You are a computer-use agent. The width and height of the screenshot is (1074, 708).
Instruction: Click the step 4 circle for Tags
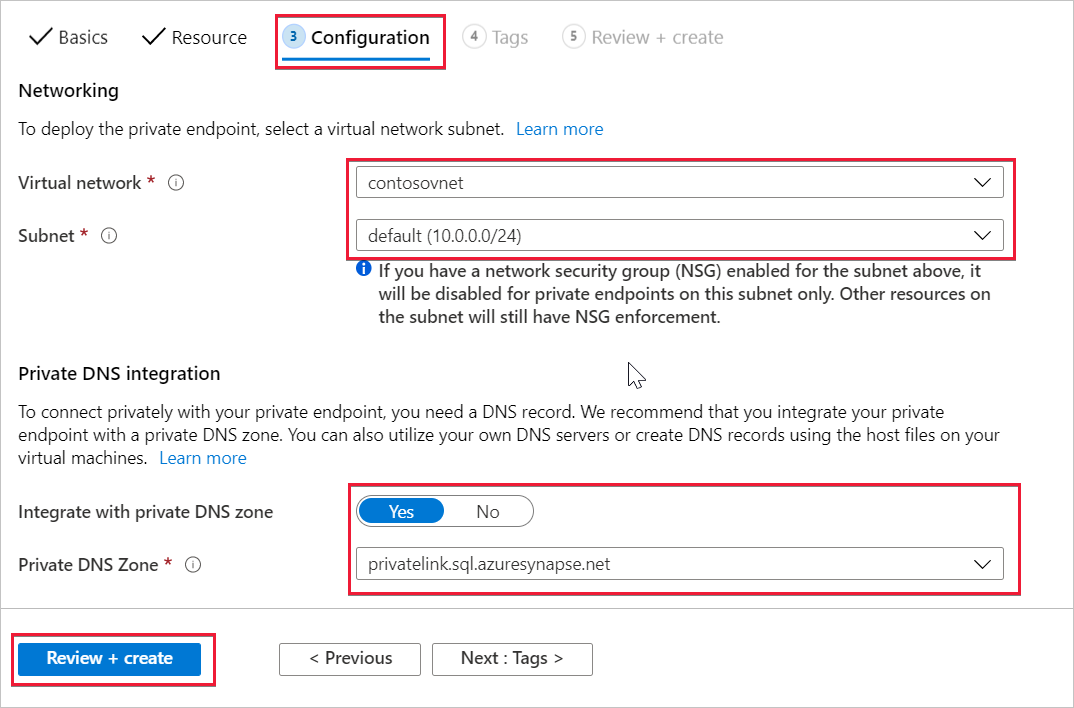[474, 36]
